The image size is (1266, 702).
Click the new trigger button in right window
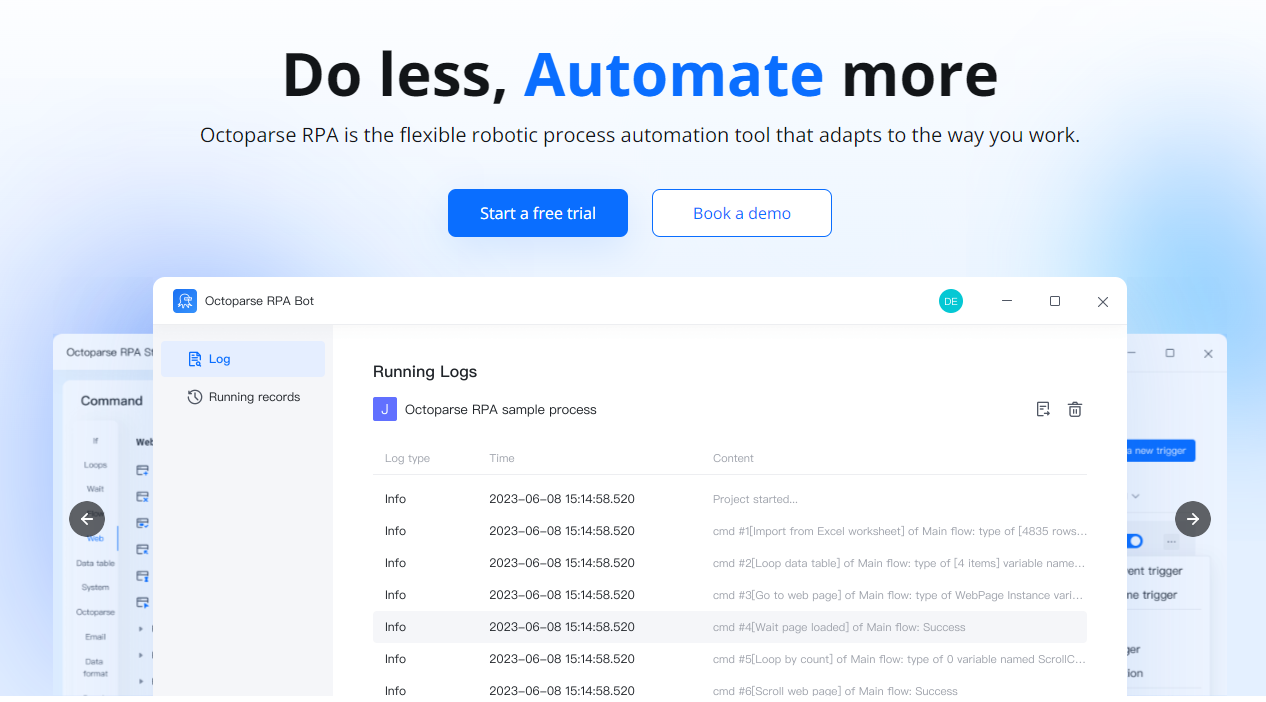point(1160,451)
